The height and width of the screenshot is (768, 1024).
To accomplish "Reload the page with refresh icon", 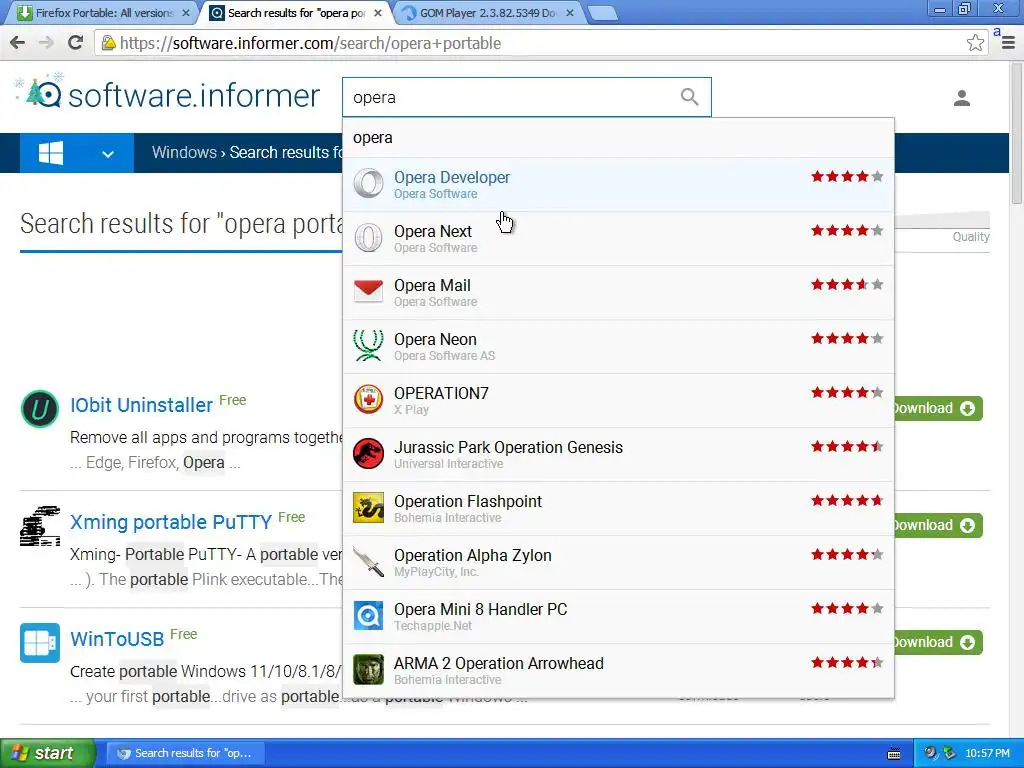I will pos(75,43).
